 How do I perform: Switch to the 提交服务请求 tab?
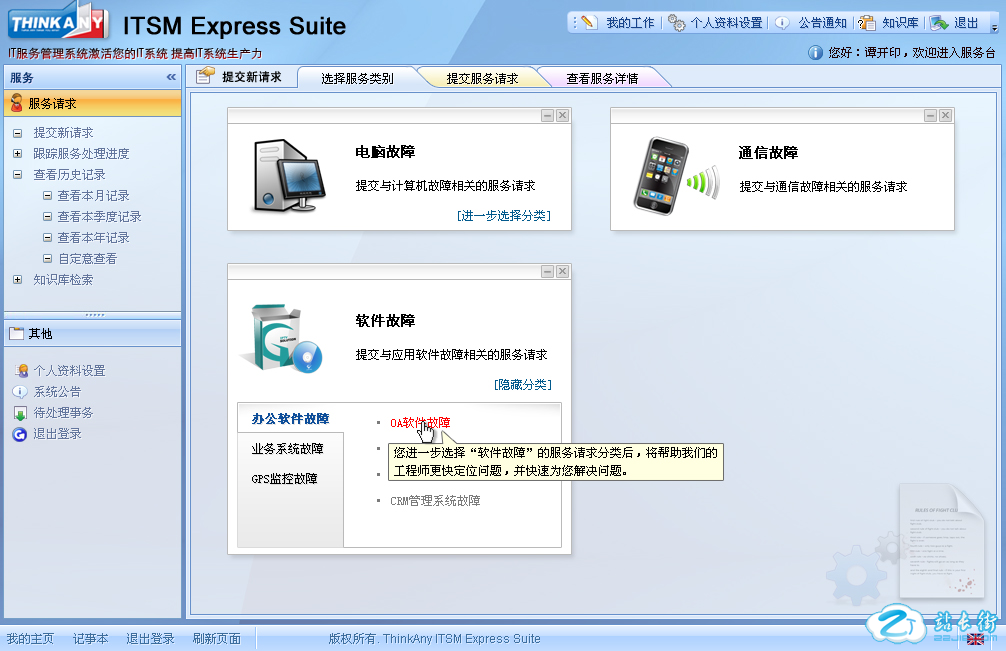point(481,78)
